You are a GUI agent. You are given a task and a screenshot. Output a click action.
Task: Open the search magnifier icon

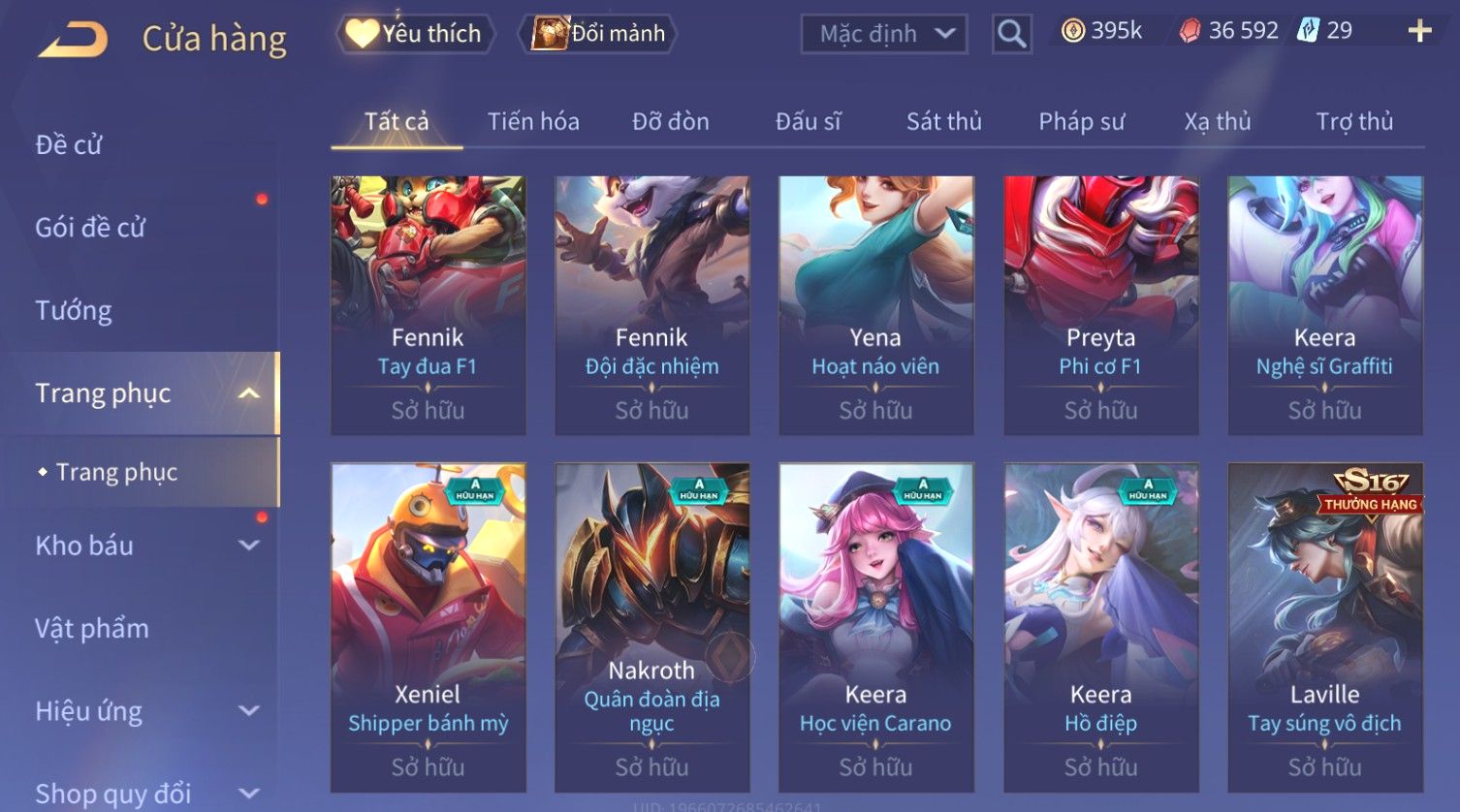(1011, 34)
